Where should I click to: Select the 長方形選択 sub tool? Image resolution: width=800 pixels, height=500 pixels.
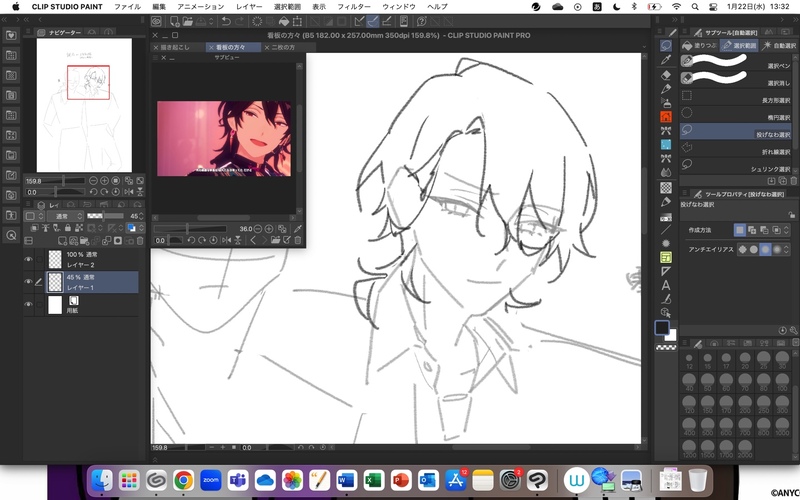pos(737,96)
